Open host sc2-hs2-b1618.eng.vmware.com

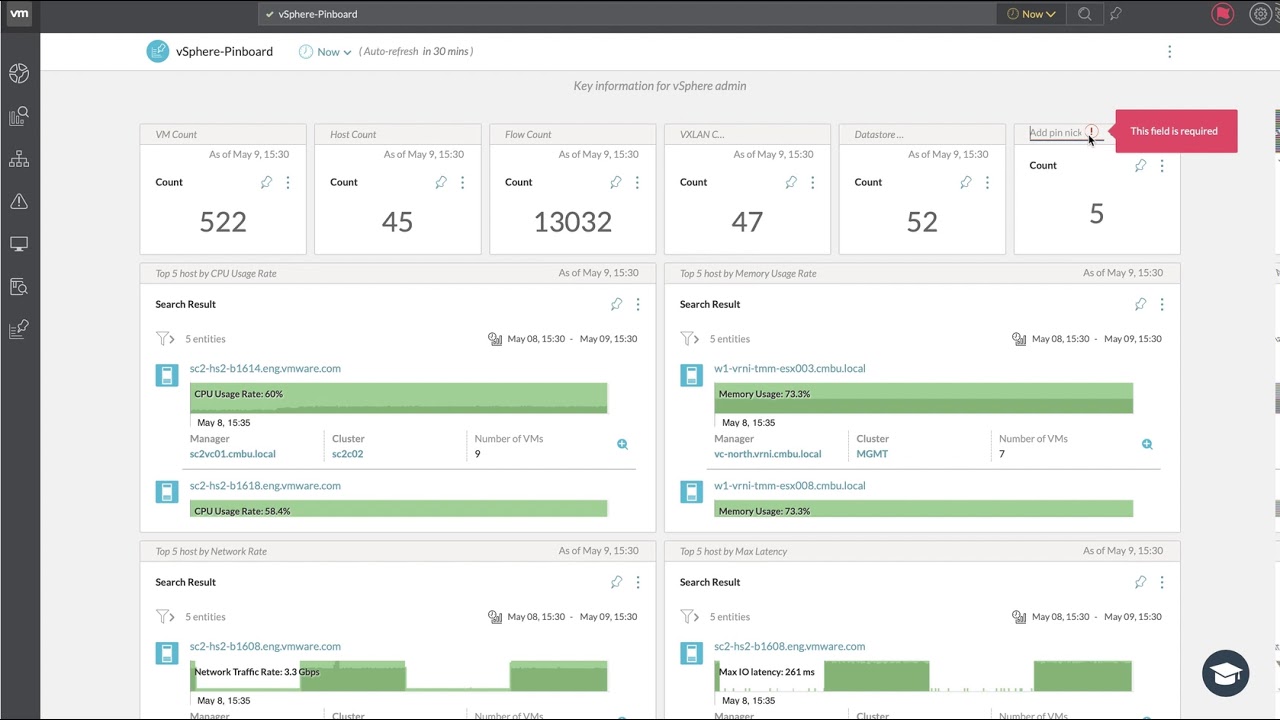[x=265, y=485]
